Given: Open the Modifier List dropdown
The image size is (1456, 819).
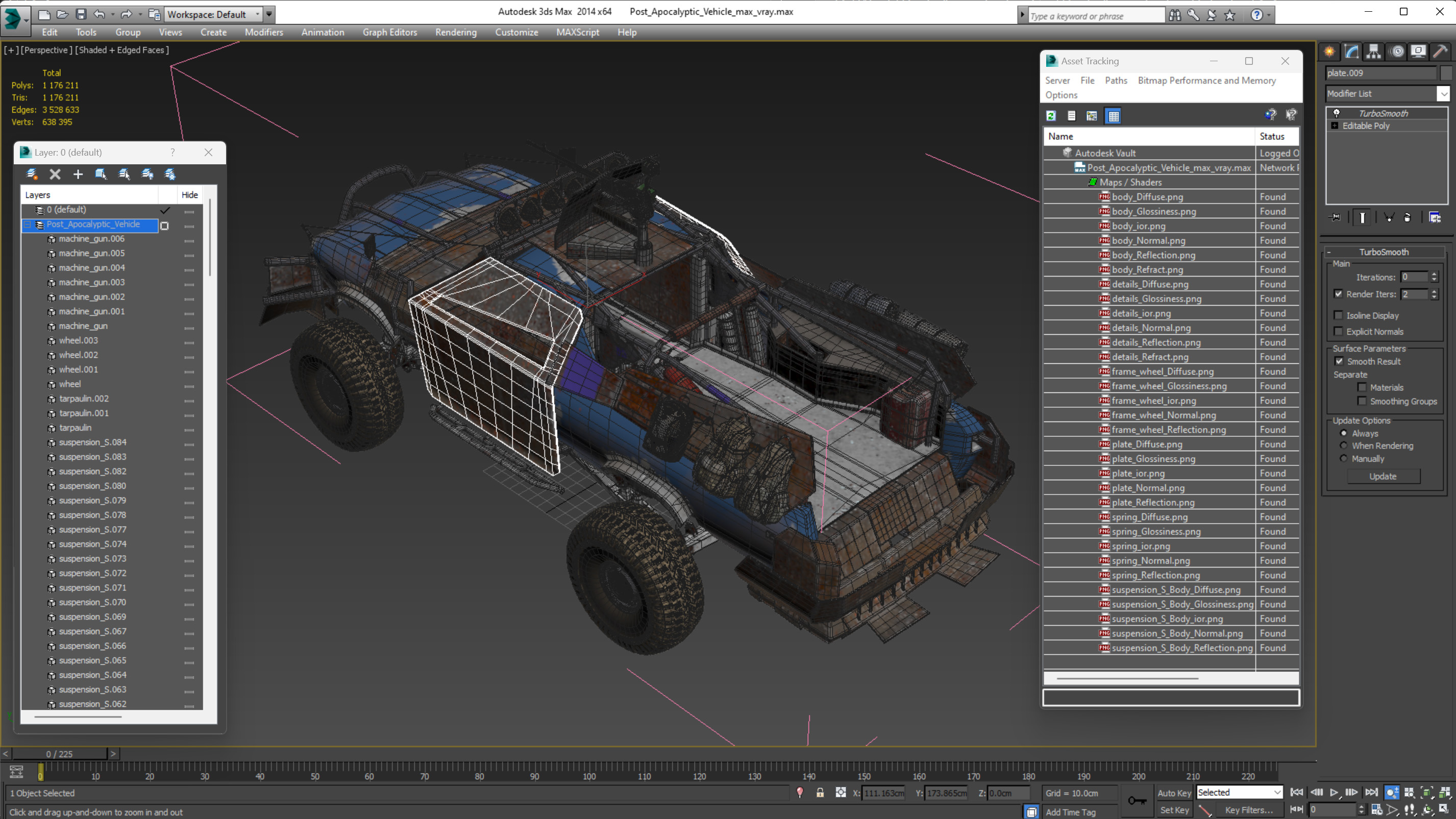Looking at the screenshot, I should tap(1388, 93).
